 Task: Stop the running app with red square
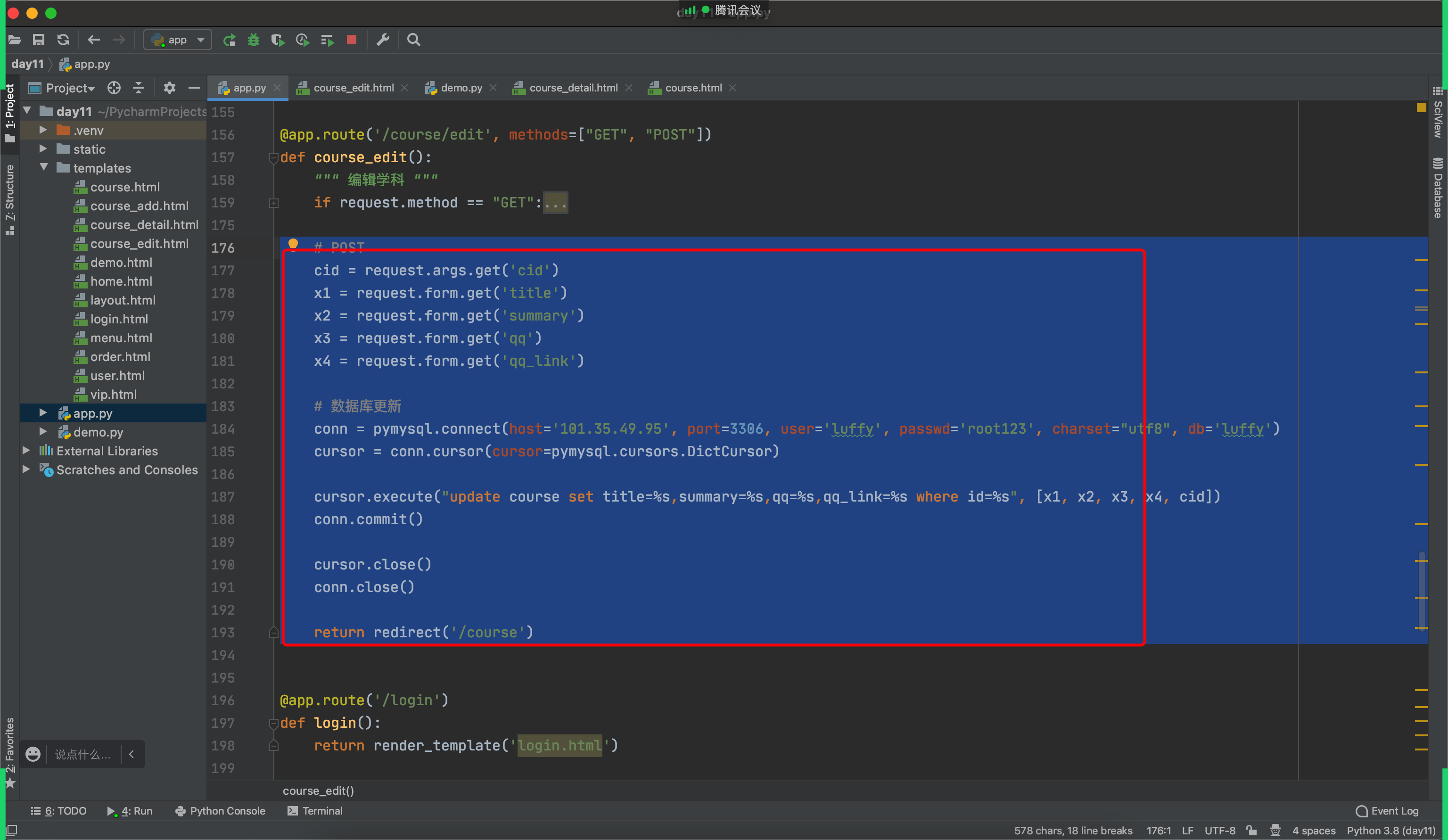(352, 40)
